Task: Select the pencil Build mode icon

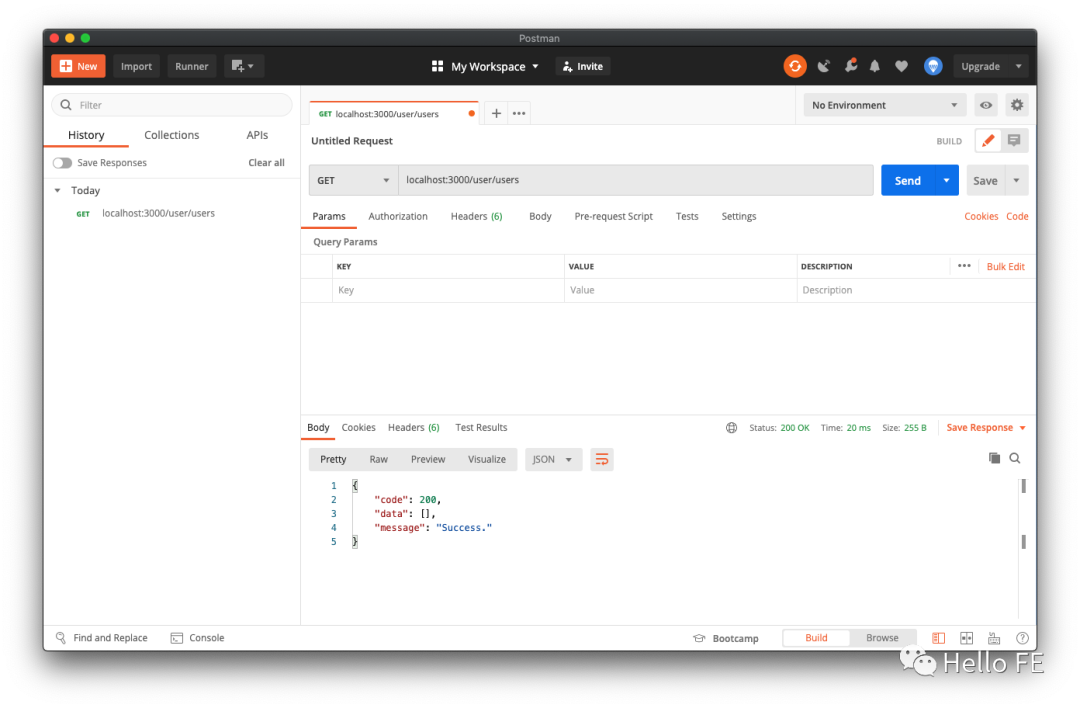Action: pyautogui.click(x=988, y=140)
